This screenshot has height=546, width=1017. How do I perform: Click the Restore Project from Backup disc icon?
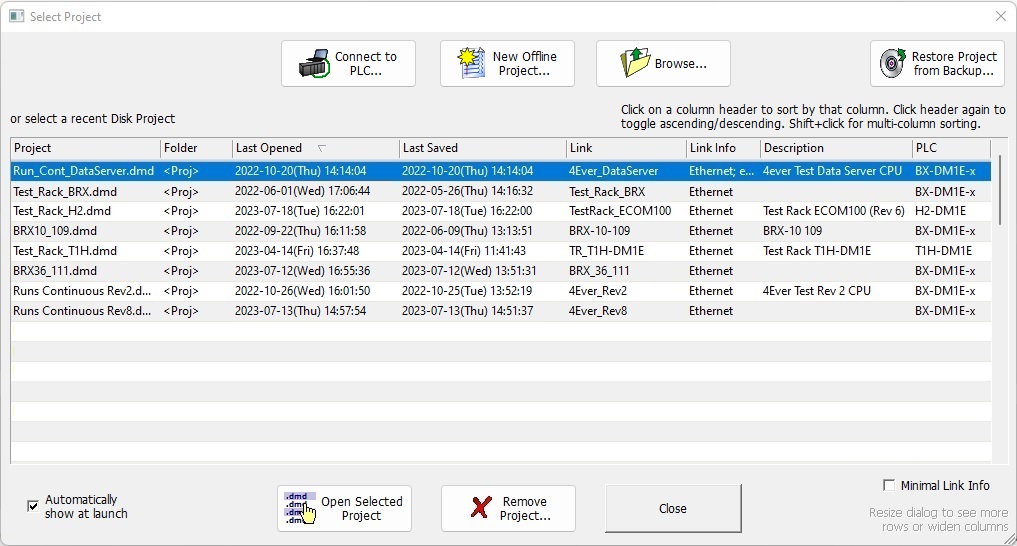892,64
